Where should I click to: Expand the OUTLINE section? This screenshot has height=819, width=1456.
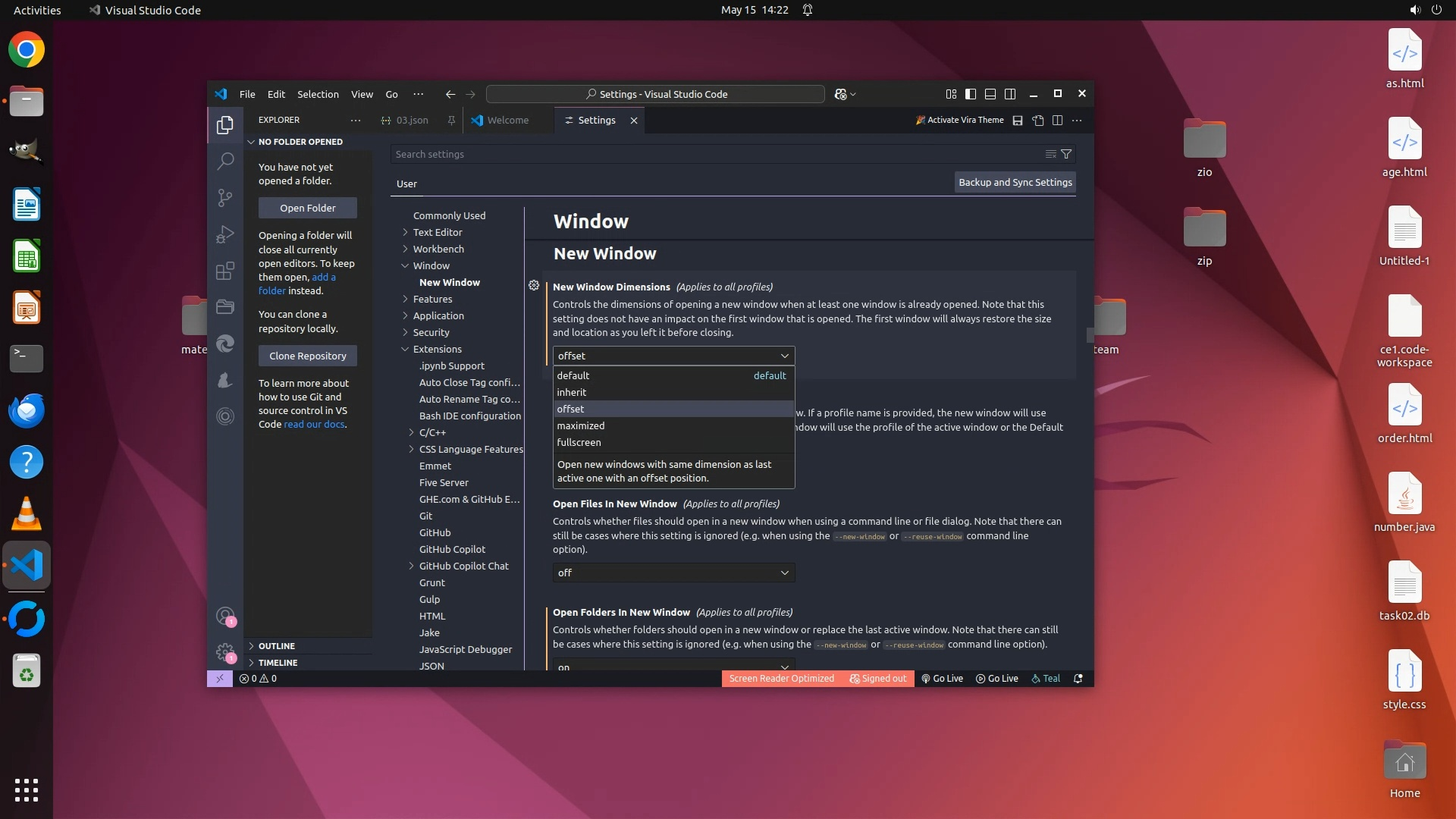pyautogui.click(x=276, y=646)
